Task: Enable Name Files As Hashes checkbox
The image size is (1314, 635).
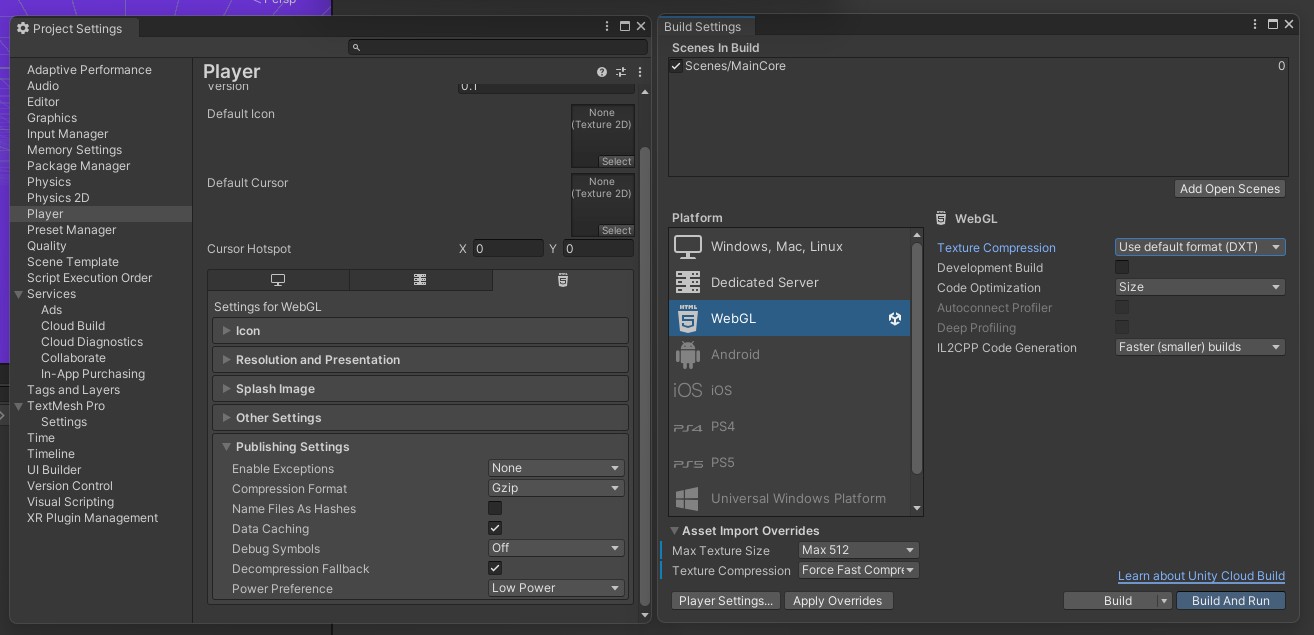Action: click(495, 508)
